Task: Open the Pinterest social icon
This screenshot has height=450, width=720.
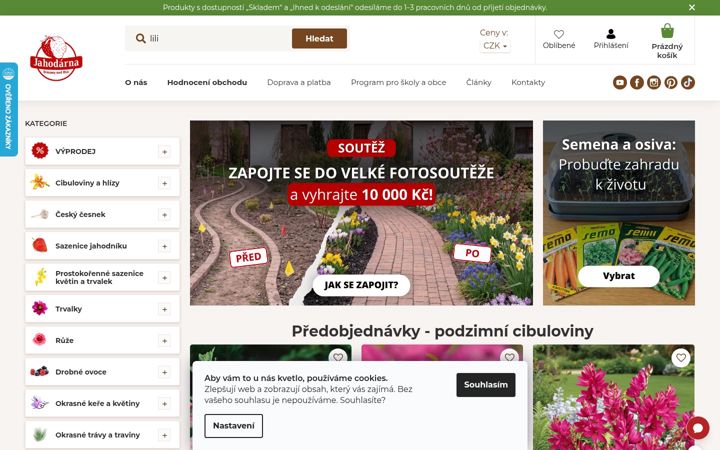Action: 671,83
